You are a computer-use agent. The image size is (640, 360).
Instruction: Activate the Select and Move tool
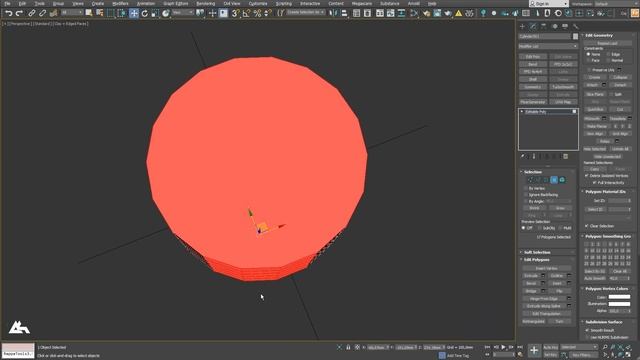tap(134, 13)
